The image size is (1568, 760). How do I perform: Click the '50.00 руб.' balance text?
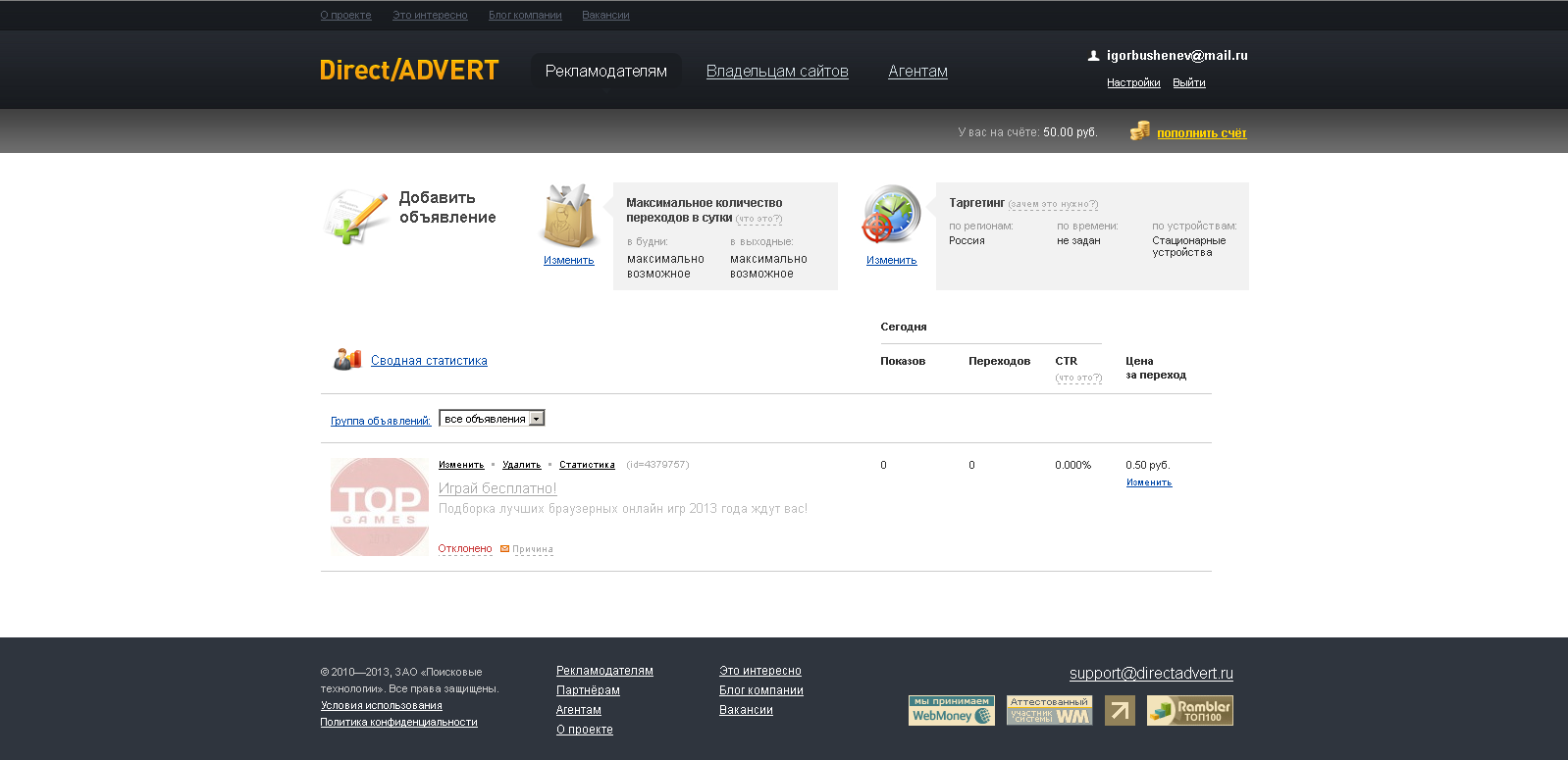[x=1071, y=132]
